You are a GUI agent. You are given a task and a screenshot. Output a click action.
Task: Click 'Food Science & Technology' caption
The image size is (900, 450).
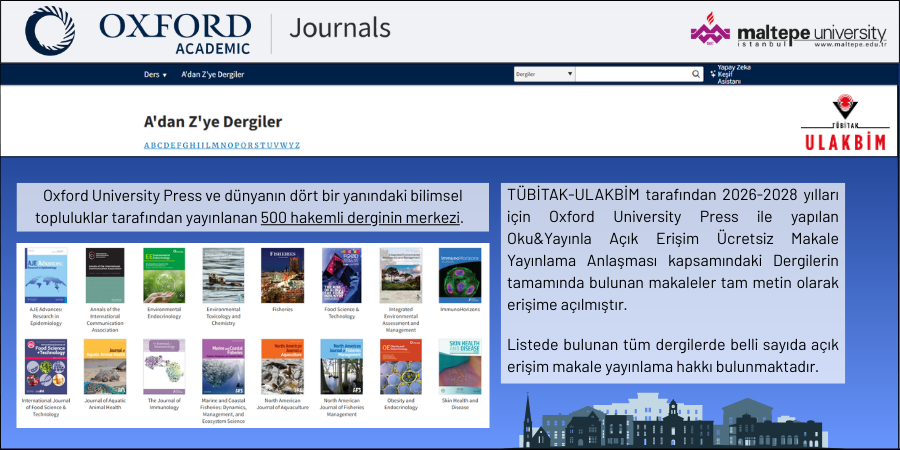(x=342, y=313)
